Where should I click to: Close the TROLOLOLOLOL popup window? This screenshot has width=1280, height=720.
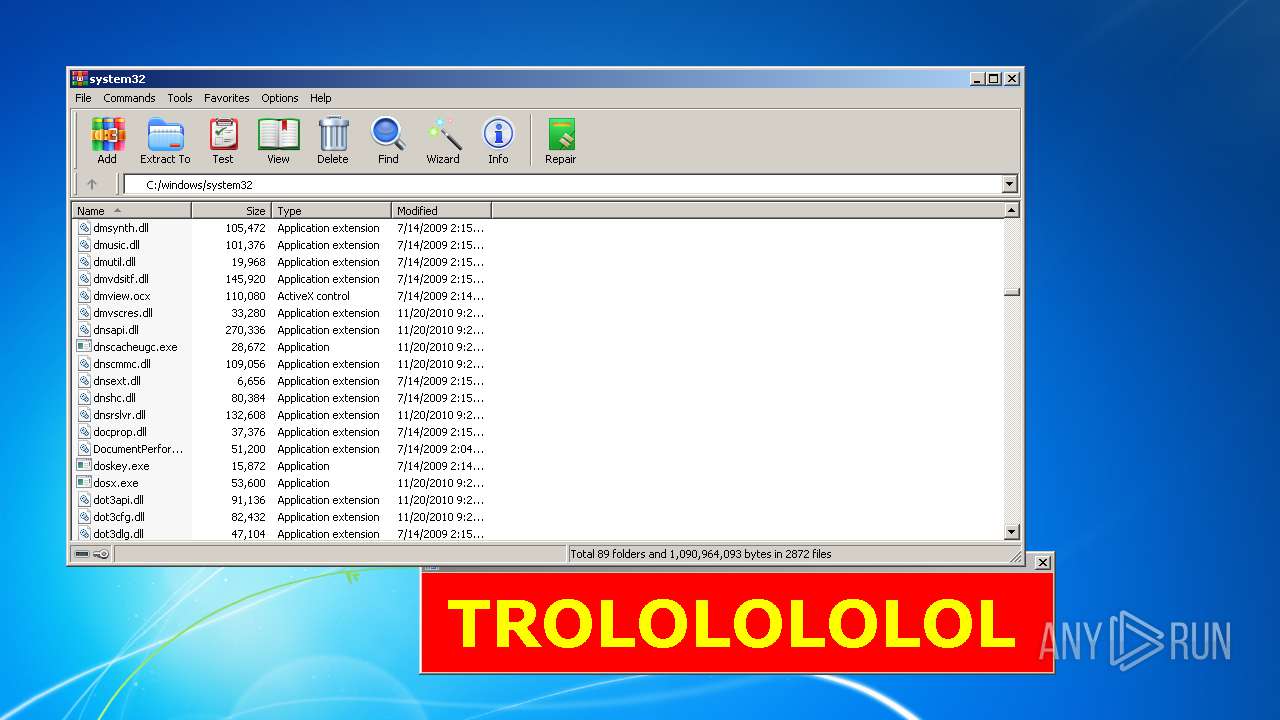(x=1043, y=562)
